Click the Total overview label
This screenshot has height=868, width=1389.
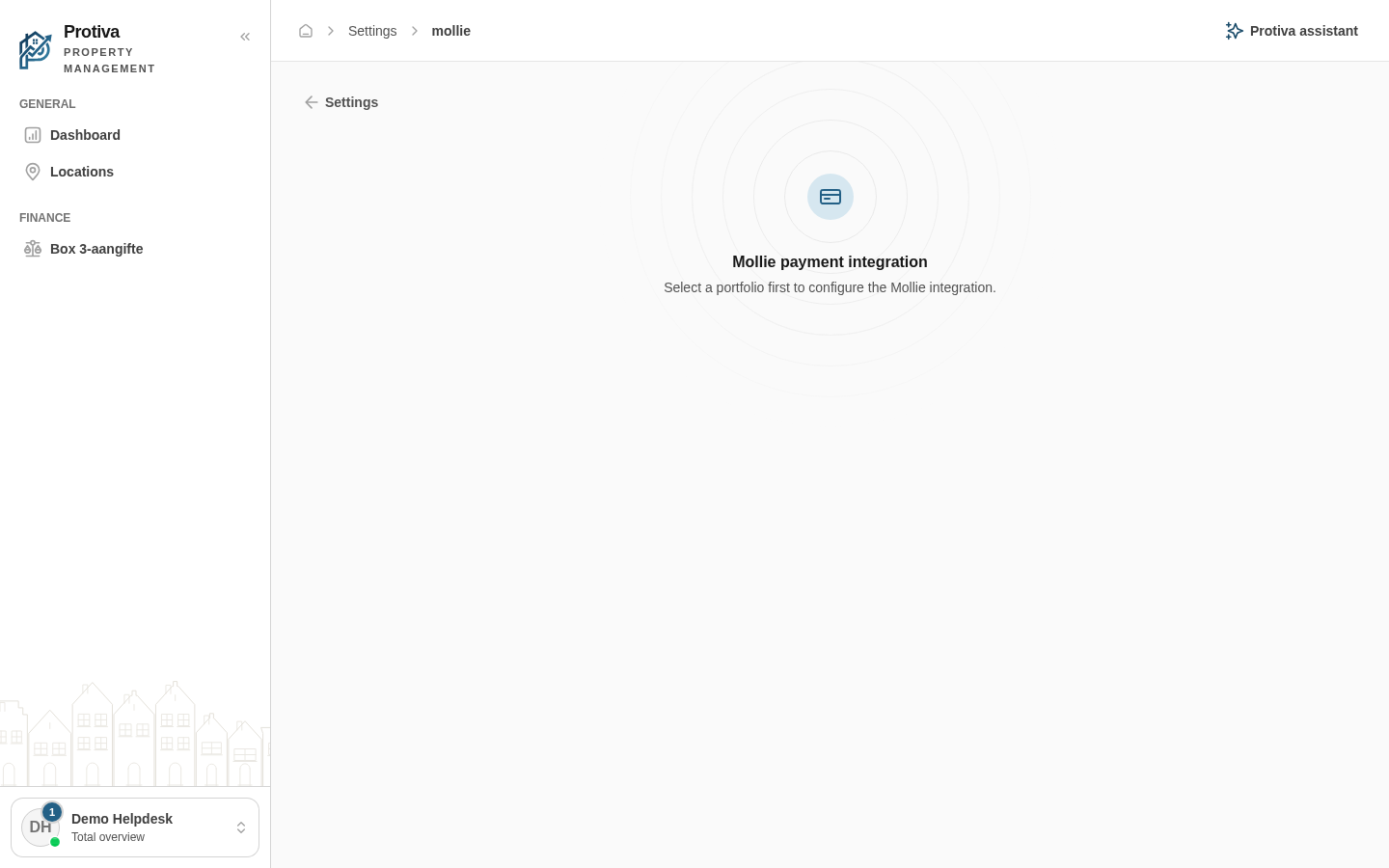[108, 837]
